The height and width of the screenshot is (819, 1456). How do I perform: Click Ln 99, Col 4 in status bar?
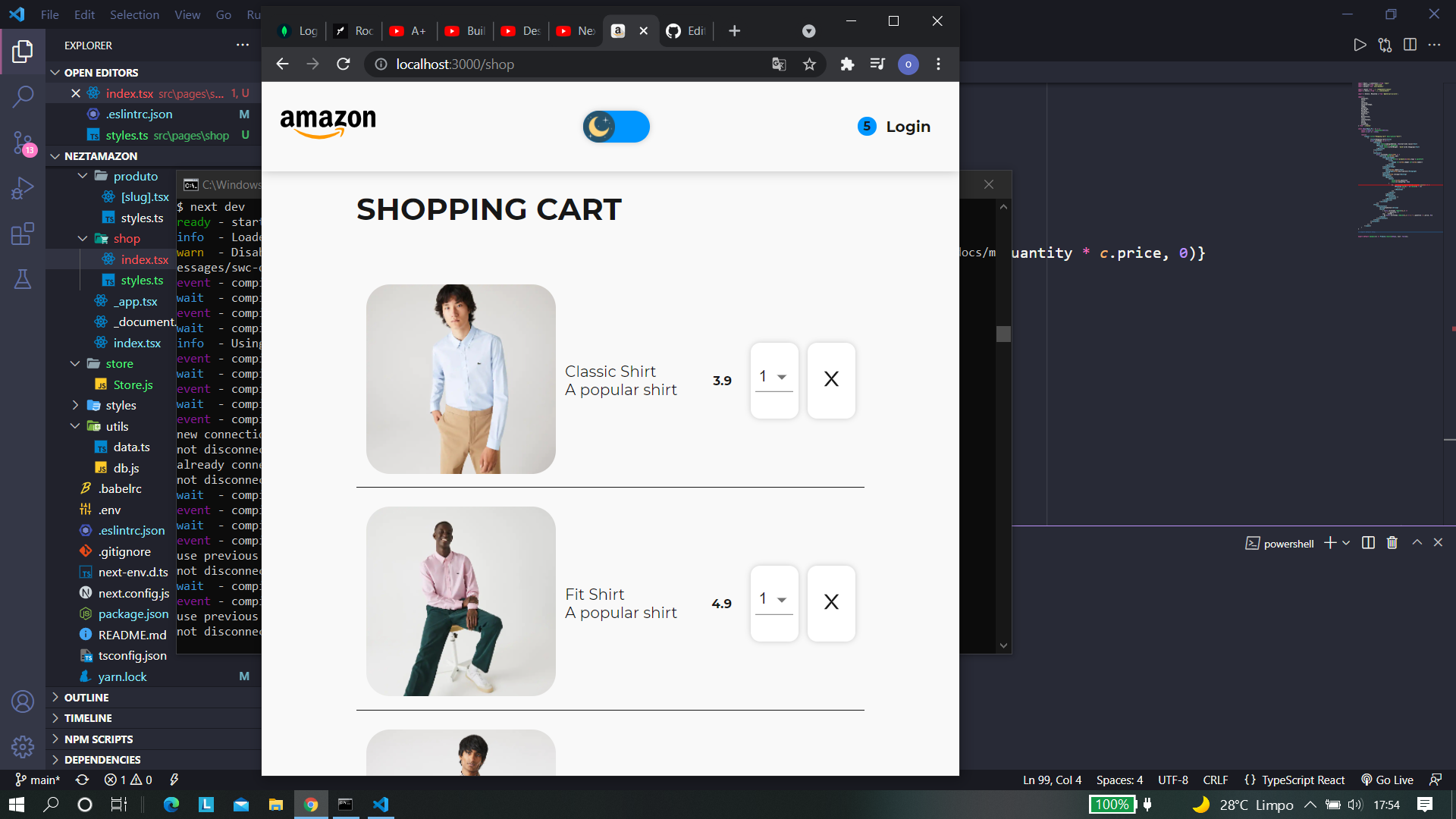point(1052,780)
